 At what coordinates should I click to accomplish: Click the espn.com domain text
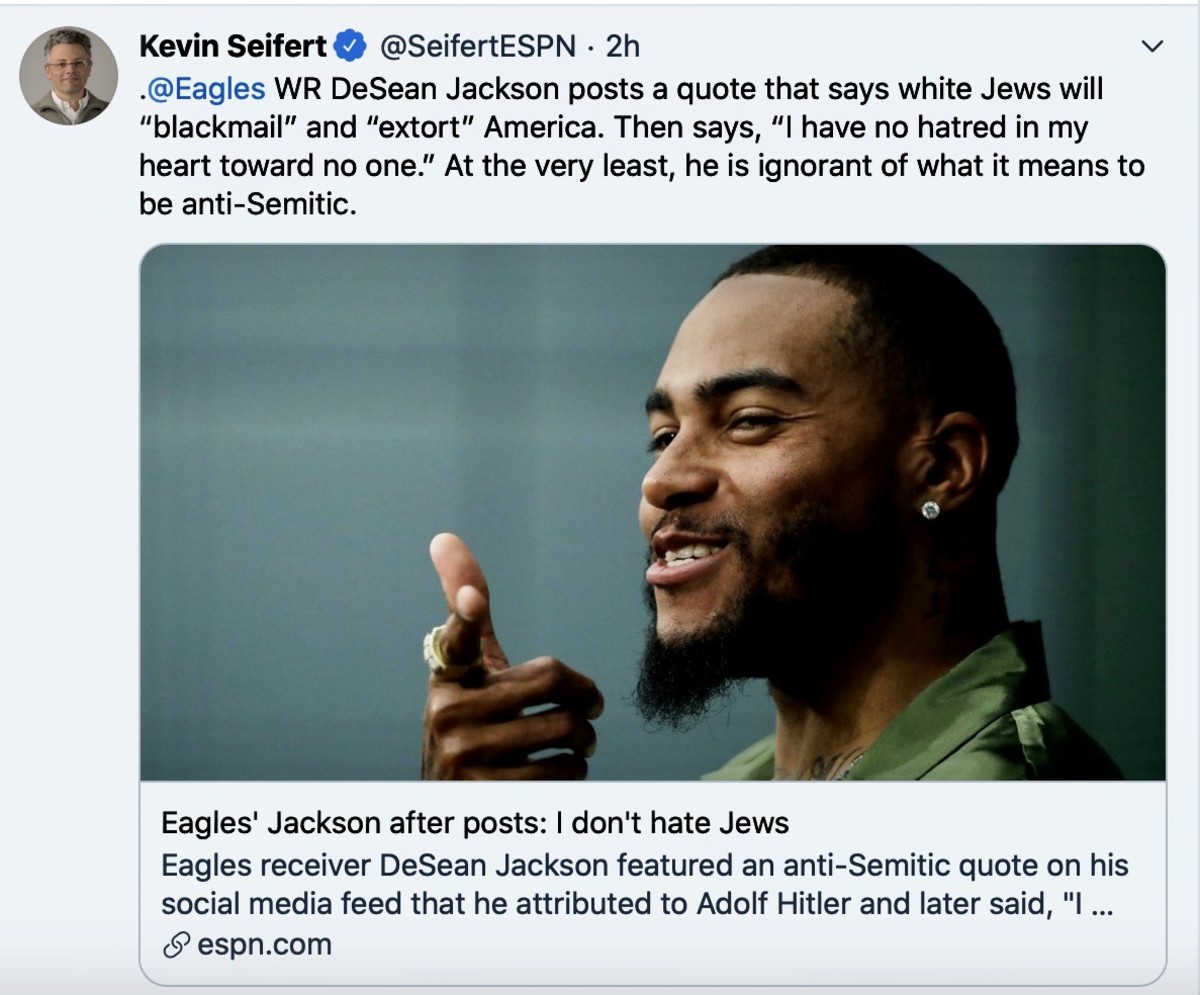tap(264, 944)
